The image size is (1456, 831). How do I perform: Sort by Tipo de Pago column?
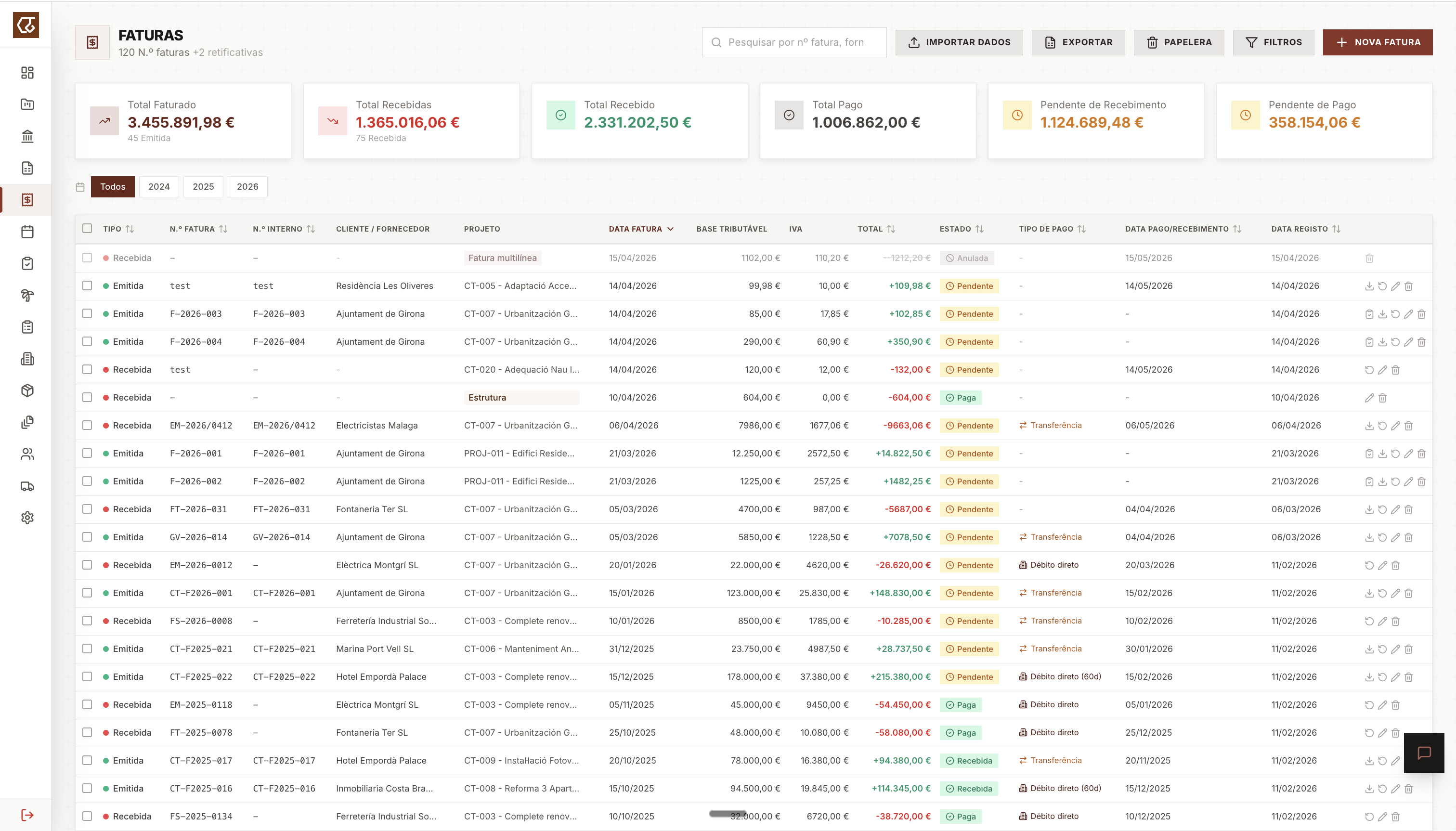tap(1081, 229)
